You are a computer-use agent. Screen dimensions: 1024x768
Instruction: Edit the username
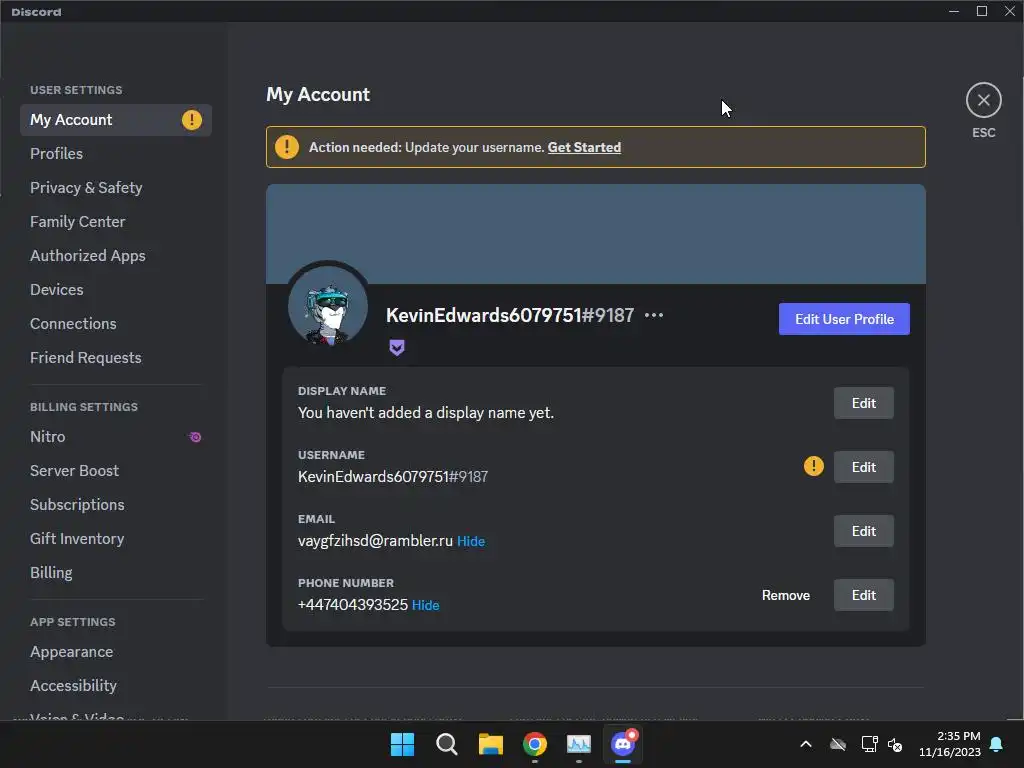[x=863, y=467]
